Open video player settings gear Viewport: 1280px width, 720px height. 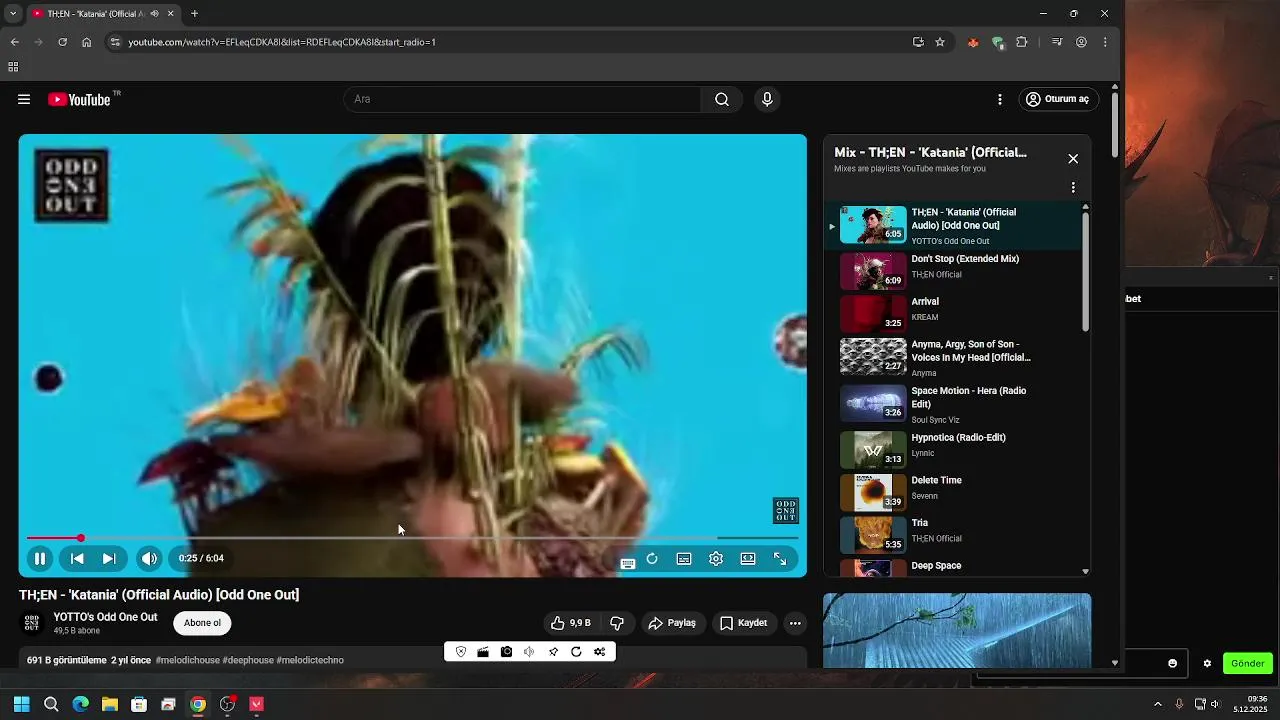pos(716,559)
